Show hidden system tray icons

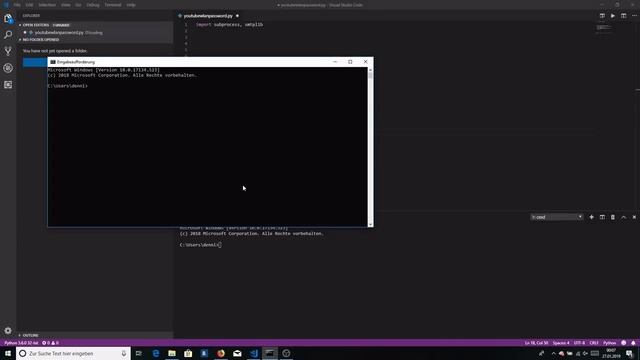(x=553, y=353)
